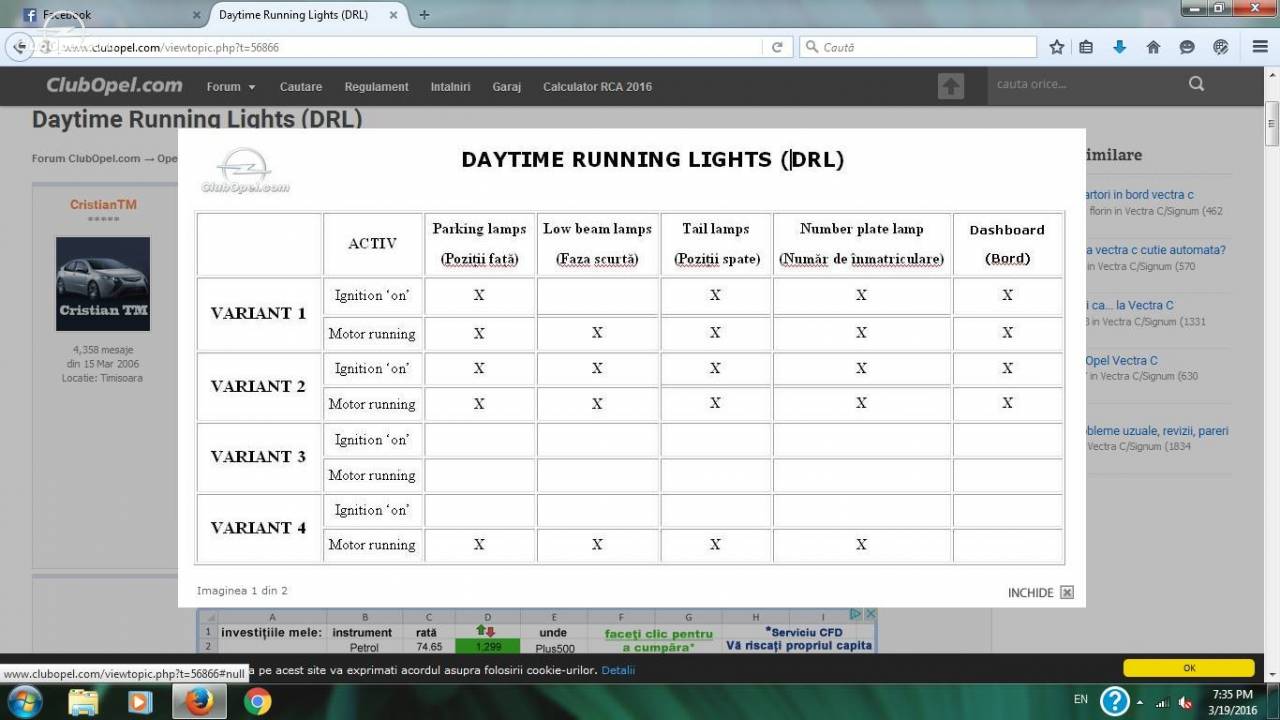Click the ACTIV column header
Viewport: 1280px width, 720px height.
[372, 244]
